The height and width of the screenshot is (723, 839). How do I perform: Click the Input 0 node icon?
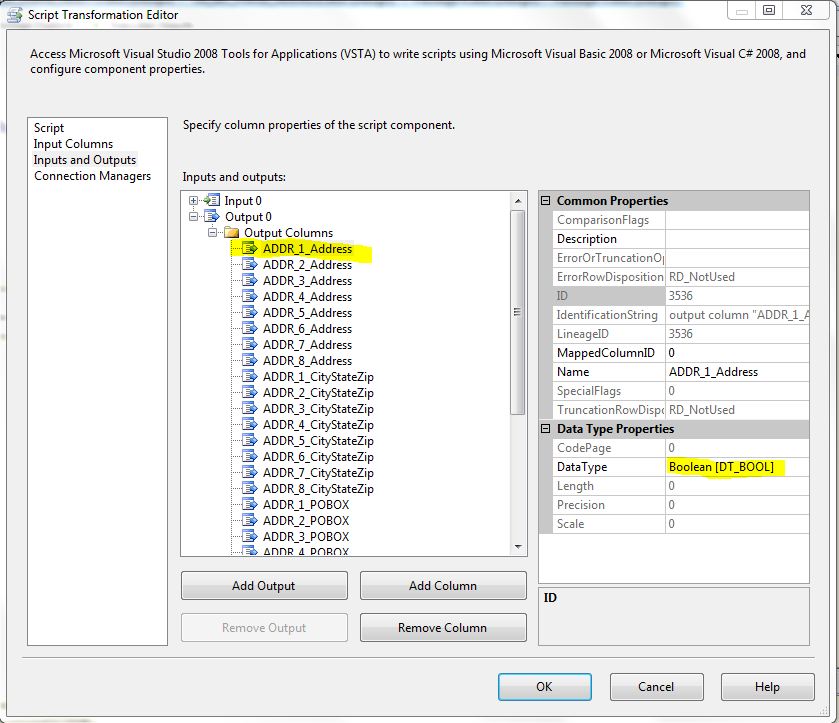click(x=212, y=201)
